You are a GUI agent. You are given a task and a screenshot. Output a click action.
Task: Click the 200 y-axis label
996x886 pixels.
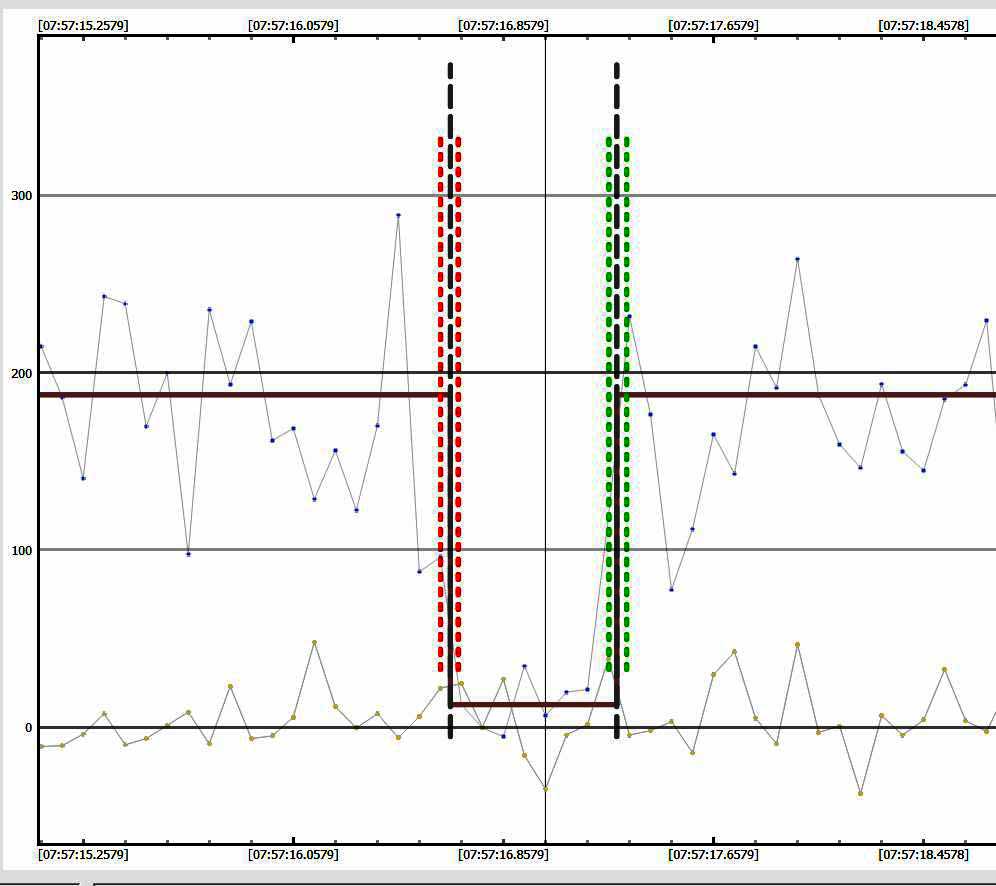(22, 373)
